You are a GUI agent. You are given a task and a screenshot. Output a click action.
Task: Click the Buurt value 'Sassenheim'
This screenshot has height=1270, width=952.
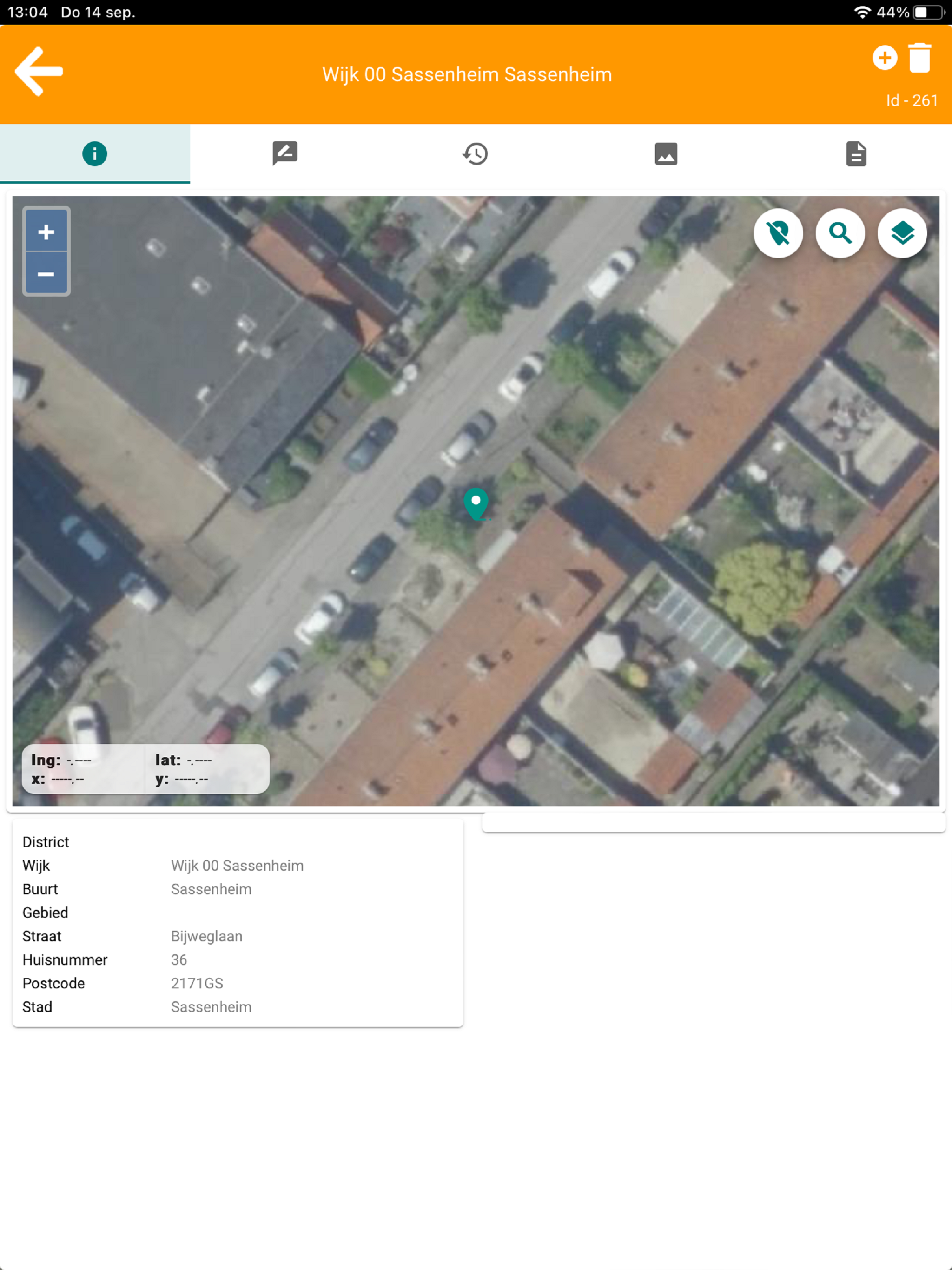pyautogui.click(x=212, y=889)
